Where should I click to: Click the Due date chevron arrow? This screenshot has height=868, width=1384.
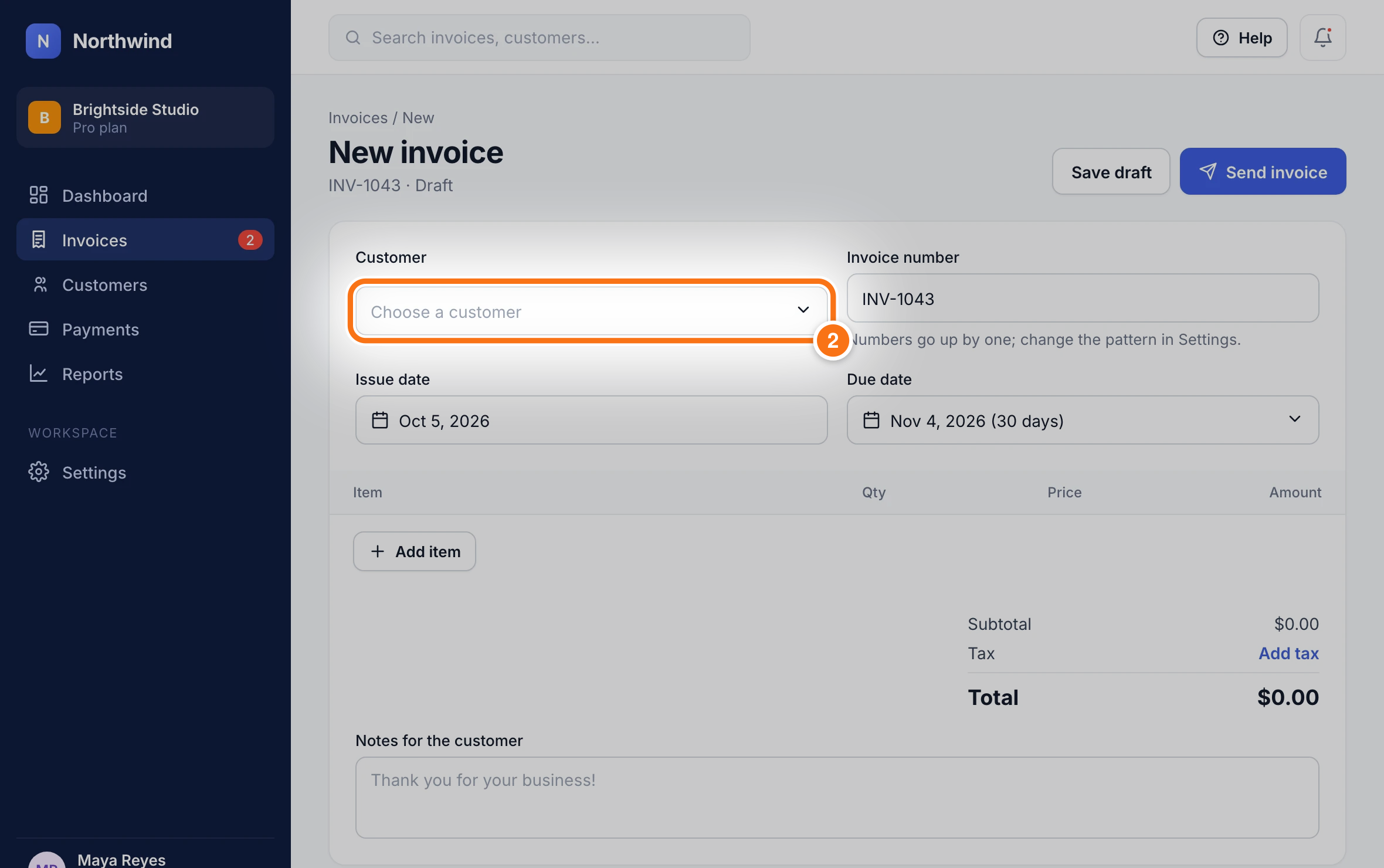[1295, 419]
